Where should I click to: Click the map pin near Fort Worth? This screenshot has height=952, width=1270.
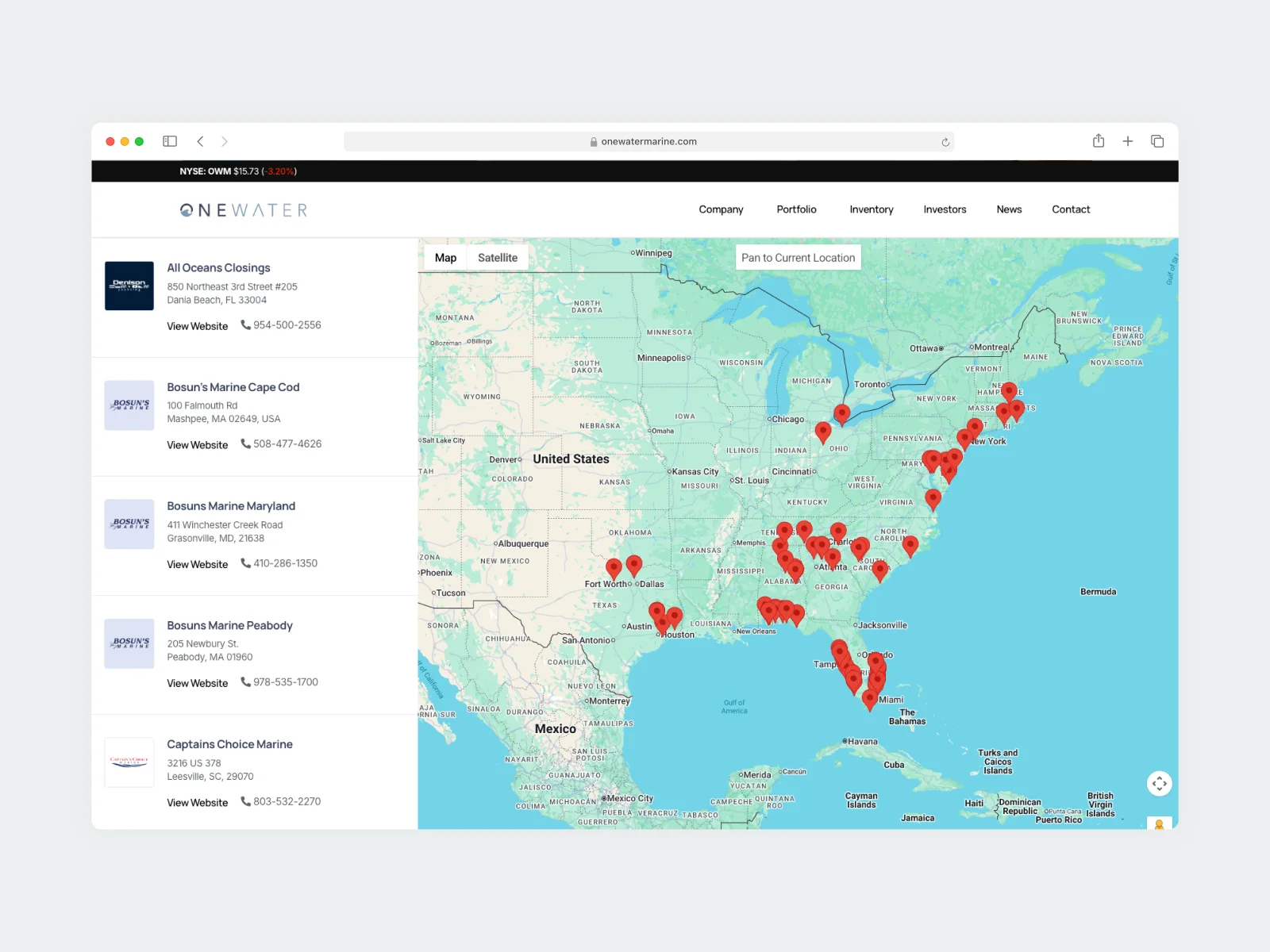614,567
